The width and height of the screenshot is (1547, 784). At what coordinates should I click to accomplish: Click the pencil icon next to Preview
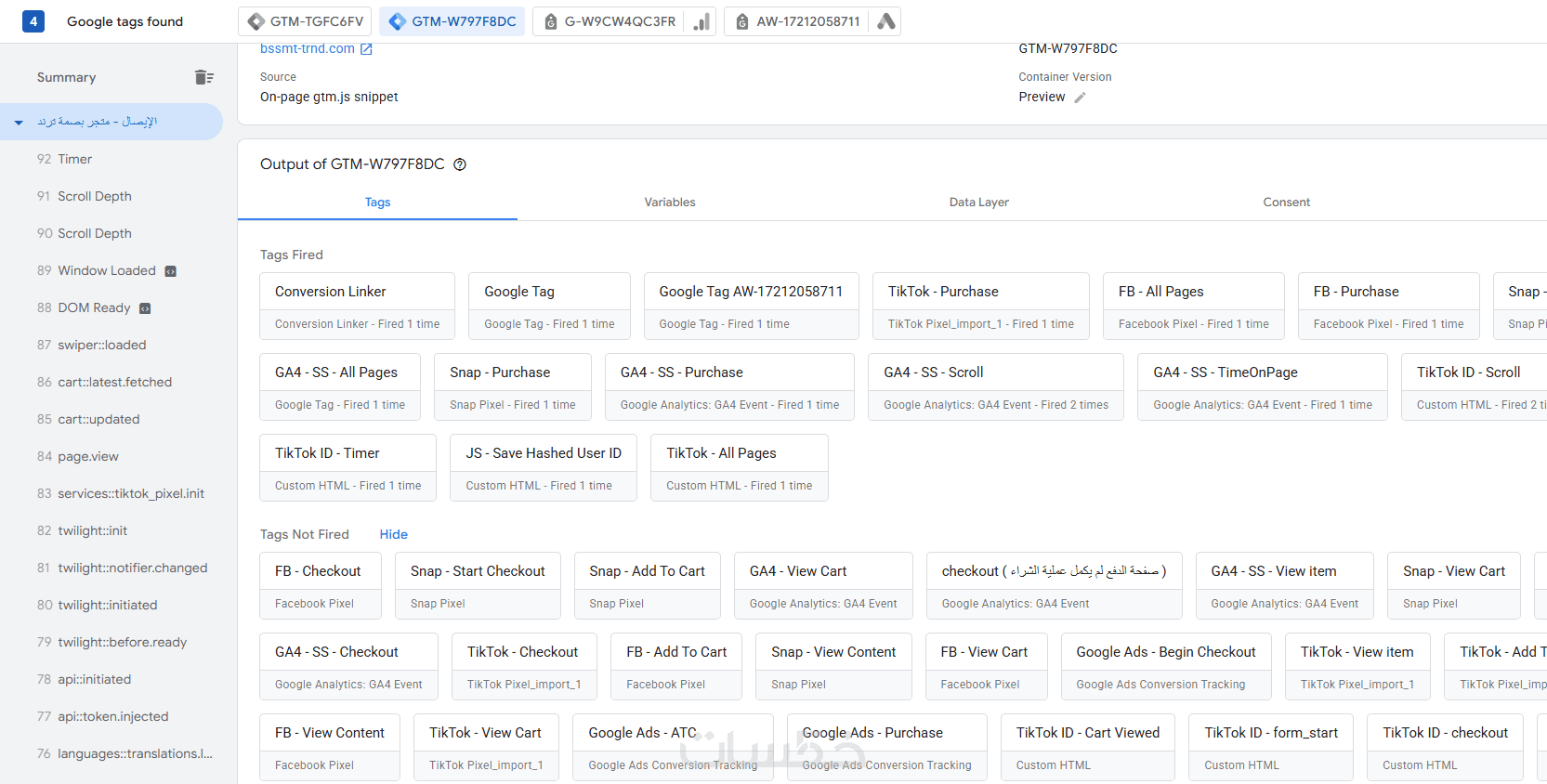tap(1080, 98)
